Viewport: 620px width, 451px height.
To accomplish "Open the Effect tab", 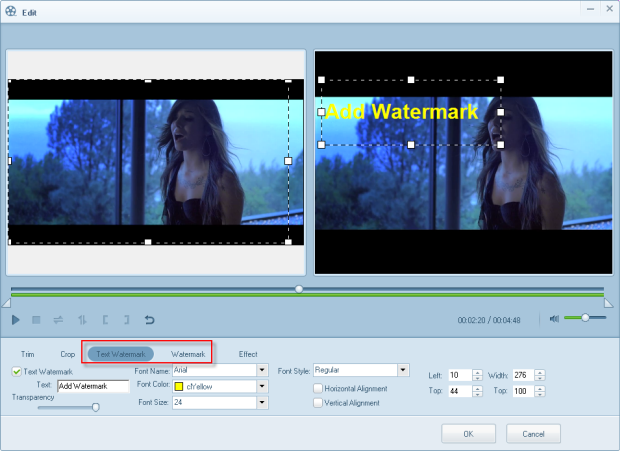I will tap(248, 354).
